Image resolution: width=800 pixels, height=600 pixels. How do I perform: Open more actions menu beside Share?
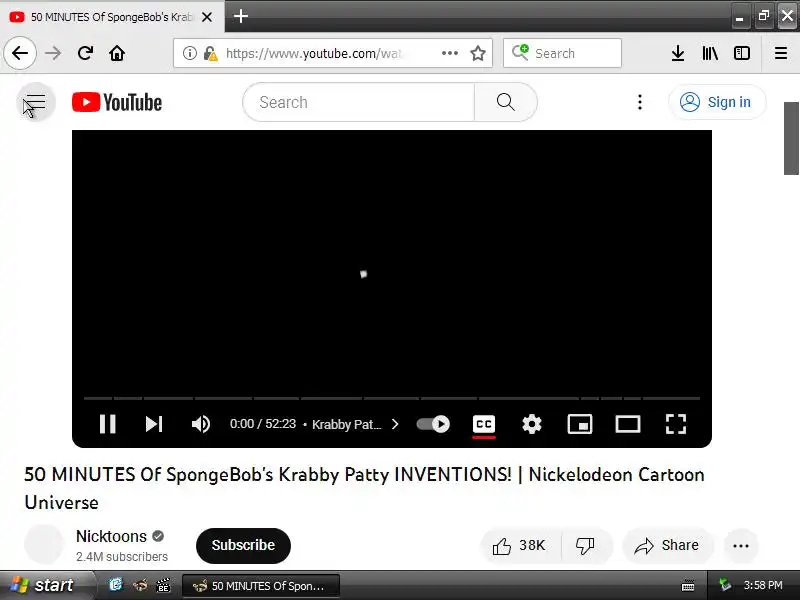click(x=740, y=546)
